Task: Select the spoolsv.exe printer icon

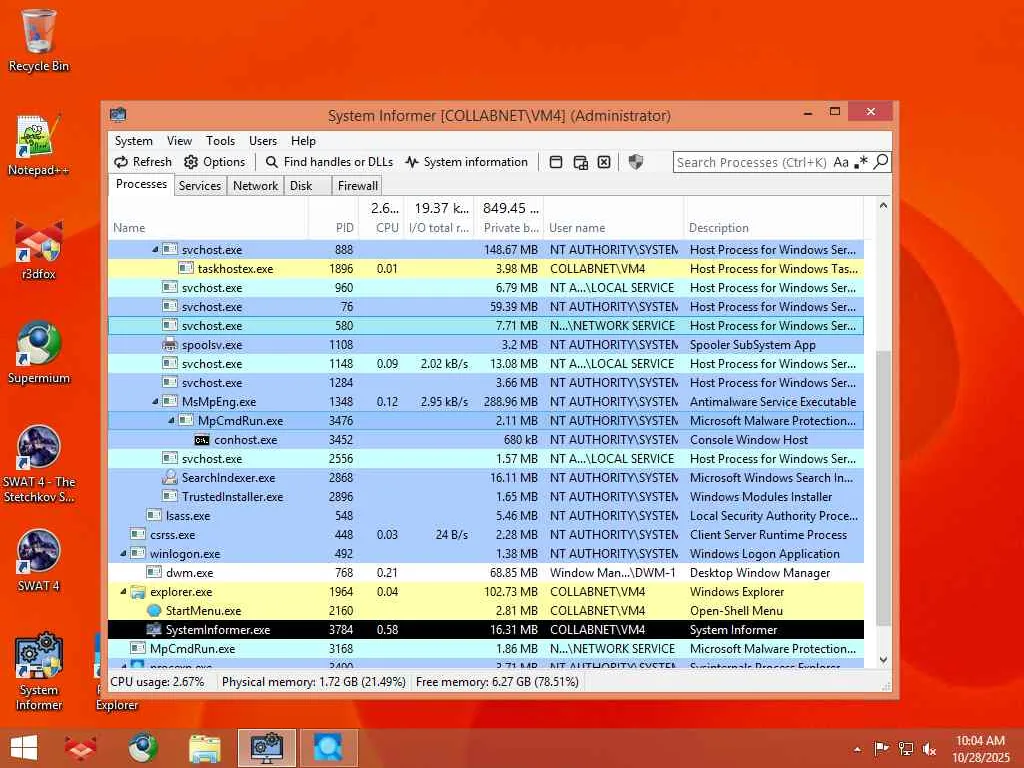Action: click(x=170, y=344)
